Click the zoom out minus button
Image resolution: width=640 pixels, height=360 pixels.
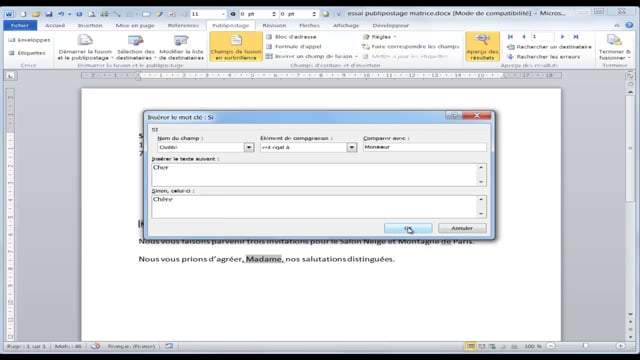(x=551, y=346)
